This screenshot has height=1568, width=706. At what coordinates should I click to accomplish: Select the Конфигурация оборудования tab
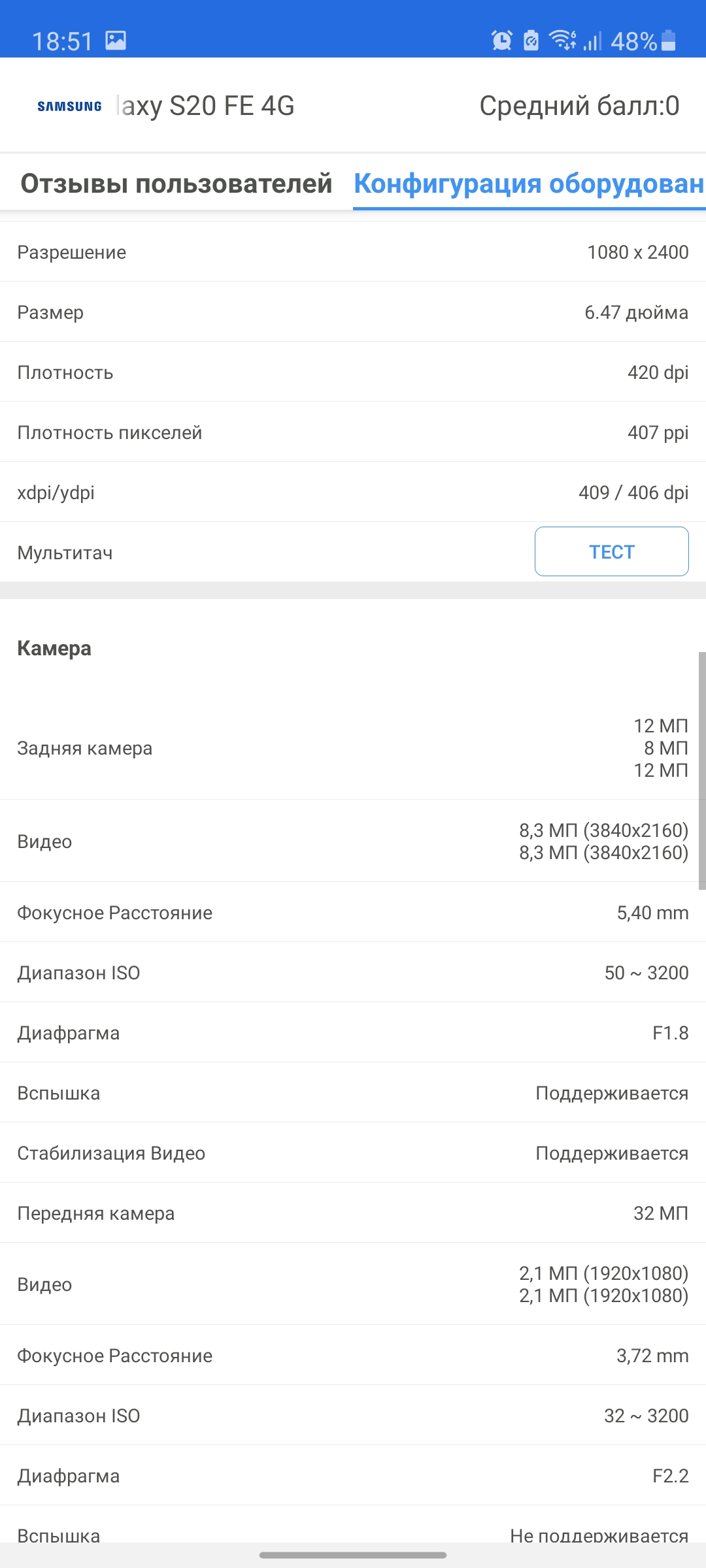click(528, 184)
